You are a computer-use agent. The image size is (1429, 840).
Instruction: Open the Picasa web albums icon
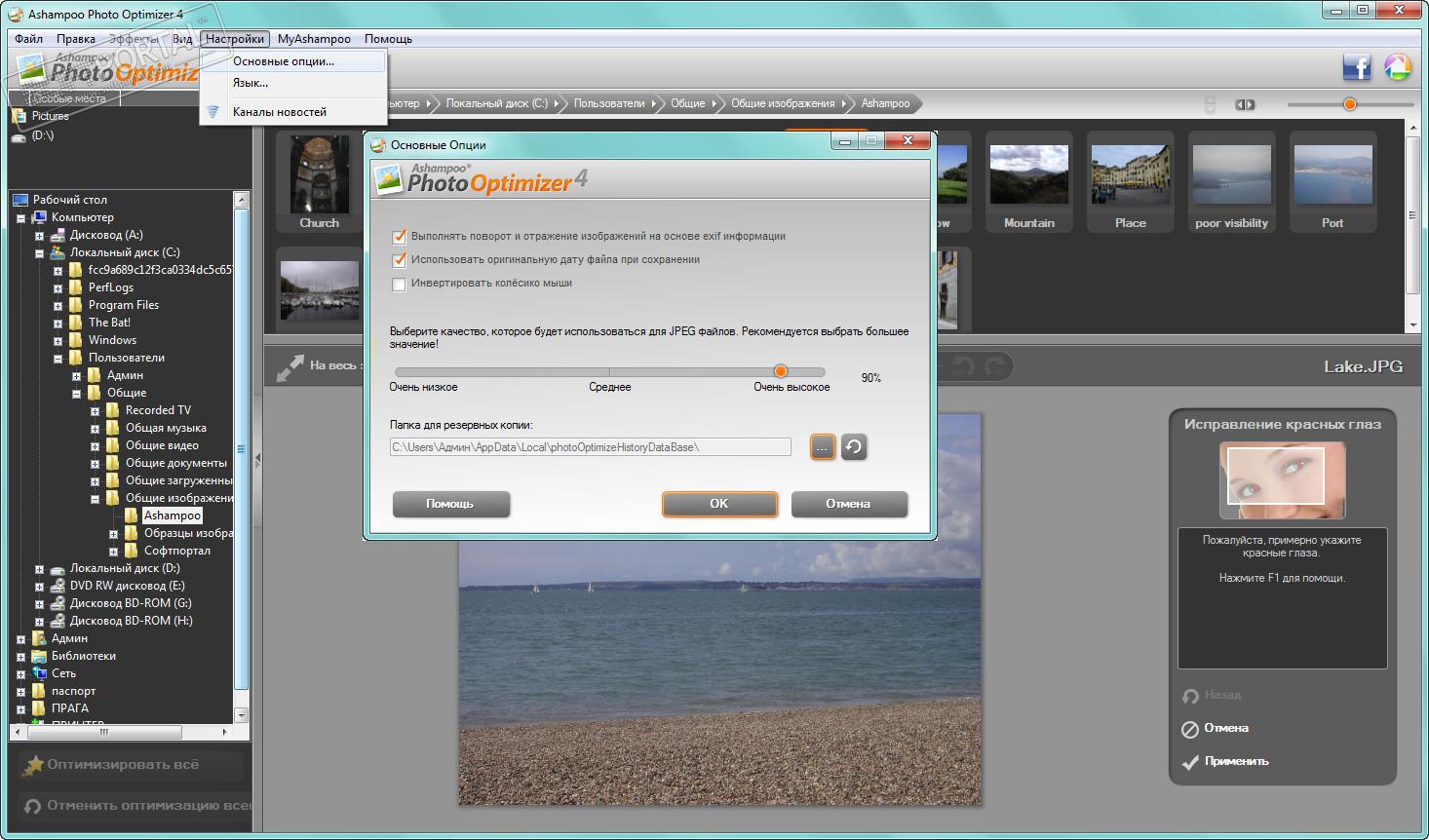coord(1397,66)
